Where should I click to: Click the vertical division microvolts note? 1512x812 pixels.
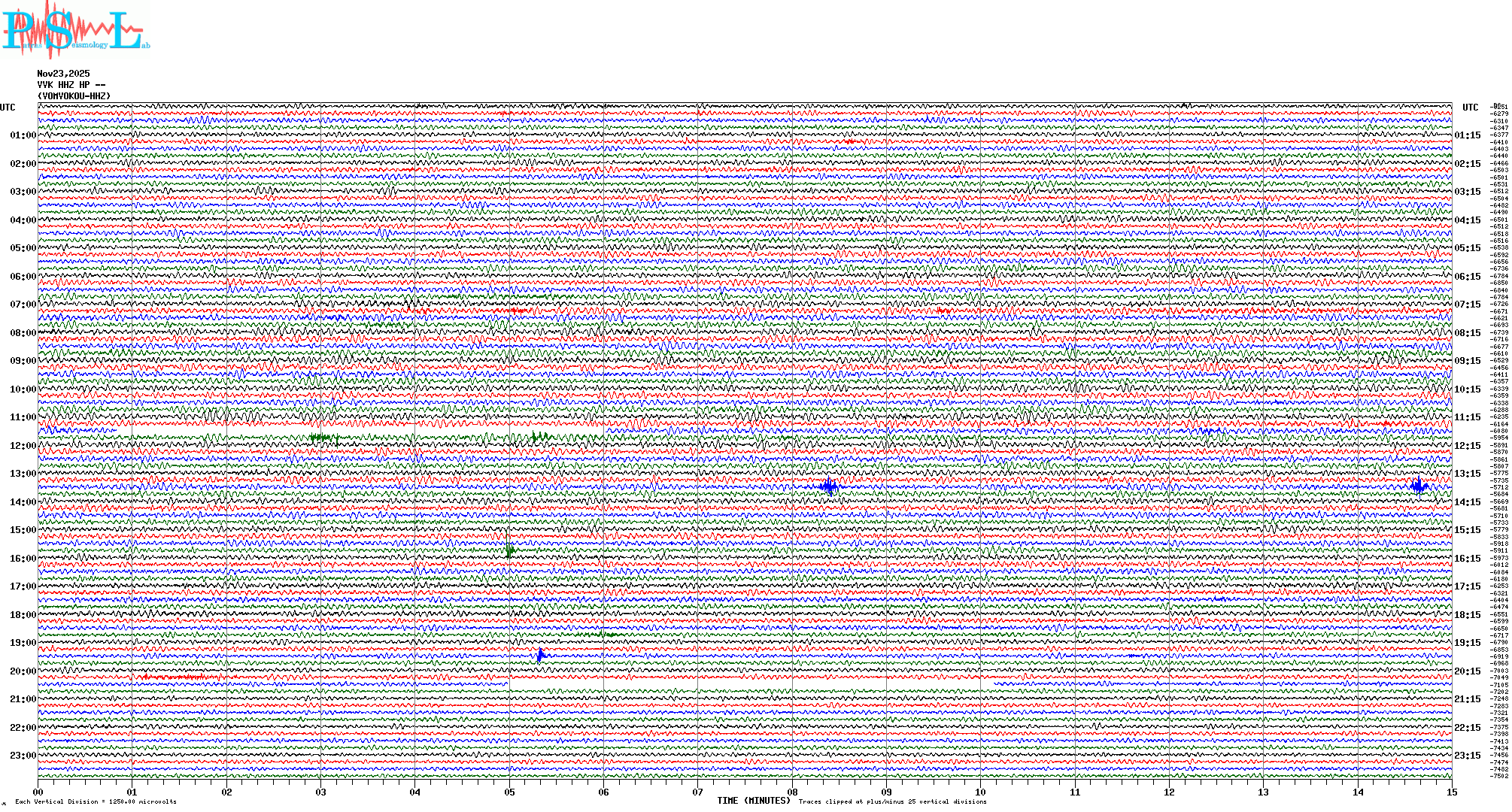tap(96, 801)
